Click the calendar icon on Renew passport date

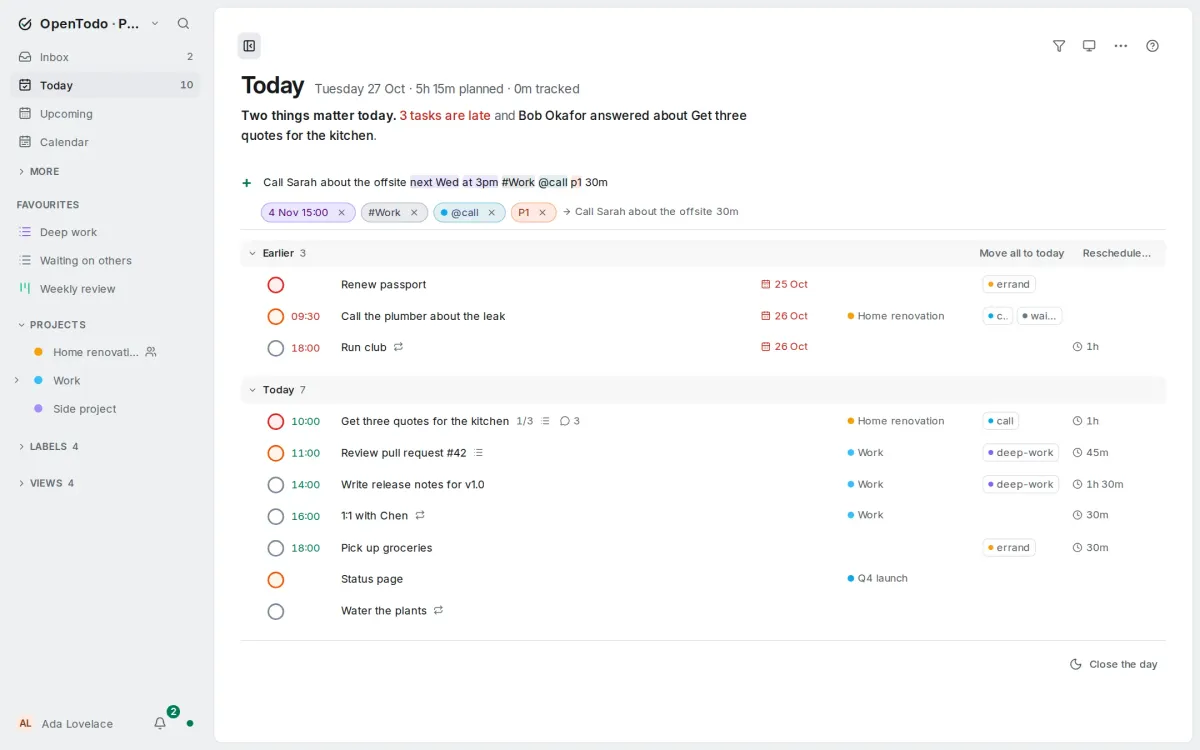[766, 284]
